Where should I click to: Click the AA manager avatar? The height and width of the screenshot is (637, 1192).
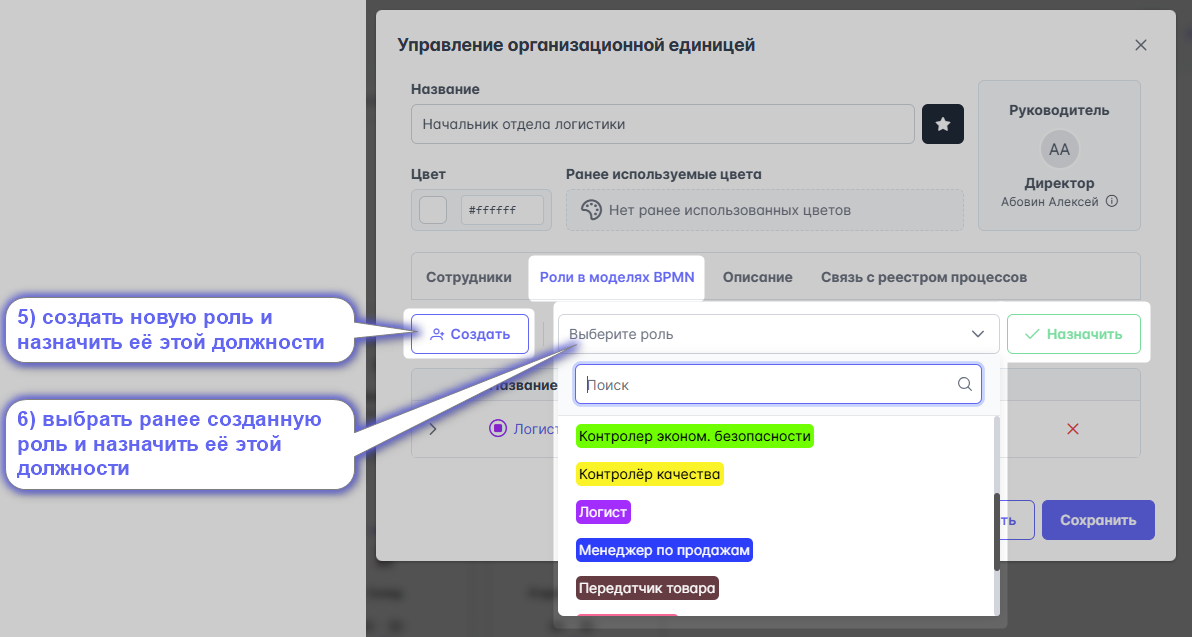(x=1059, y=149)
